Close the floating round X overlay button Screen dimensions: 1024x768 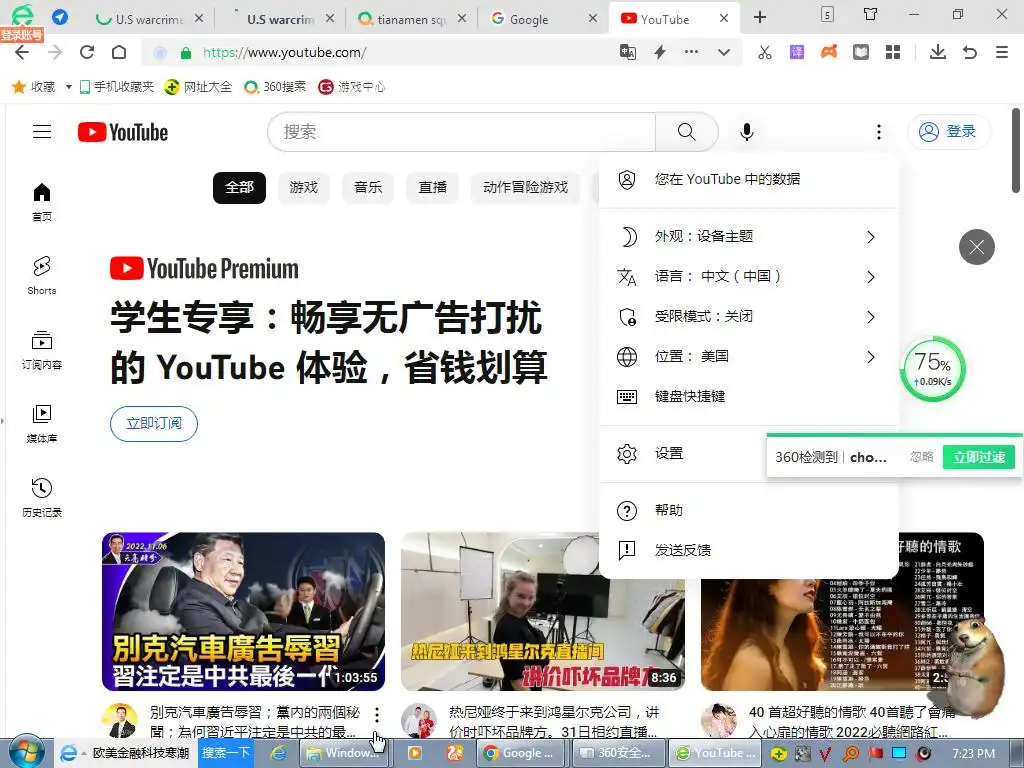976,247
